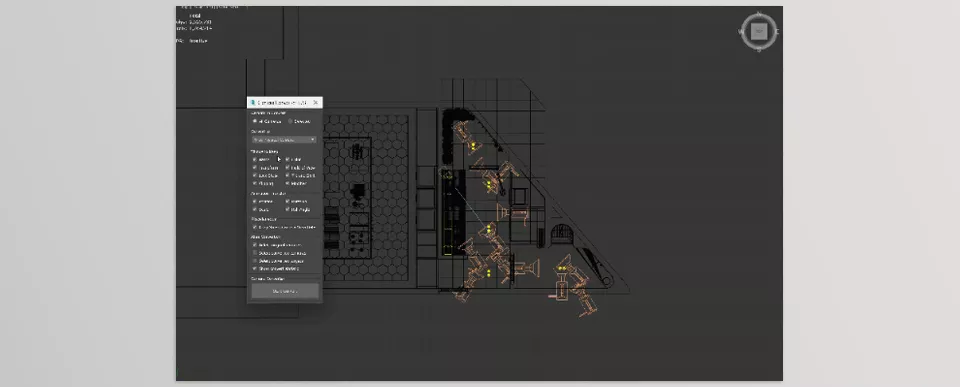Toggle the Roll Angle checkbox
Viewport: 960px width, 387px height.
(288, 209)
